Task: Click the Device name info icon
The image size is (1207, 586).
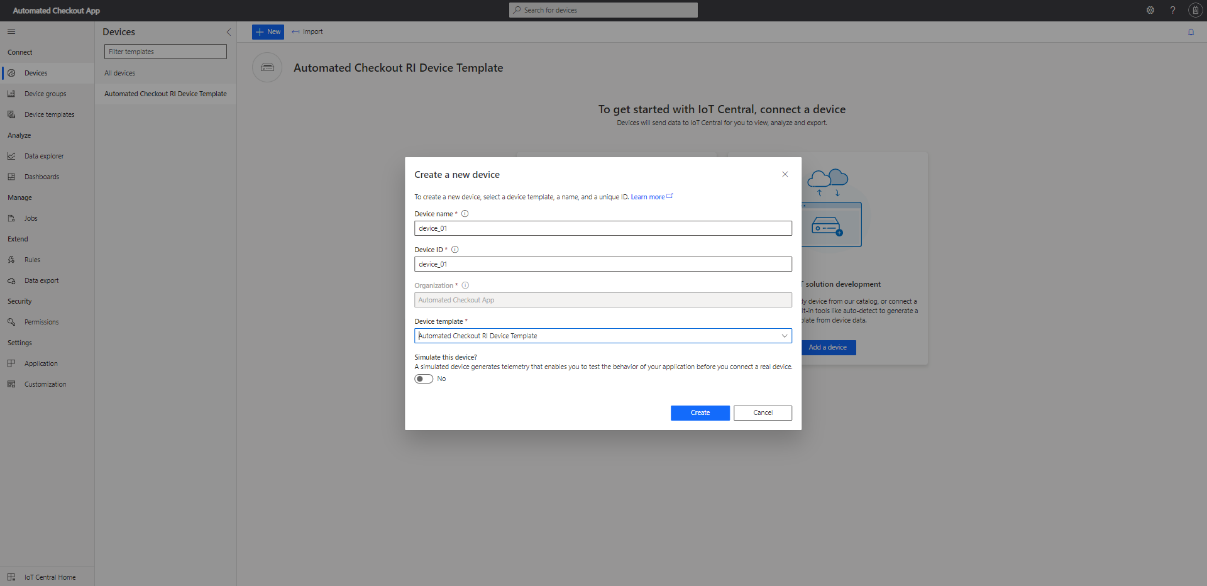Action: [465, 213]
